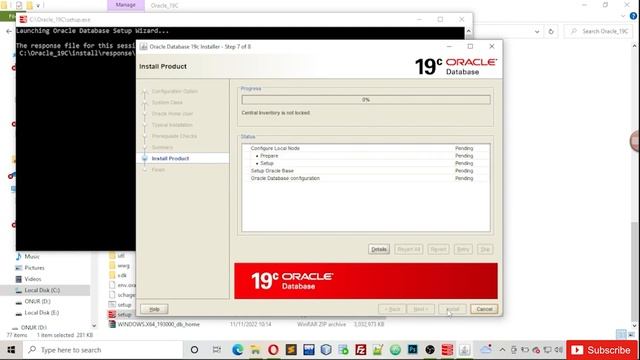Click the red setup application file icon

[112, 314]
